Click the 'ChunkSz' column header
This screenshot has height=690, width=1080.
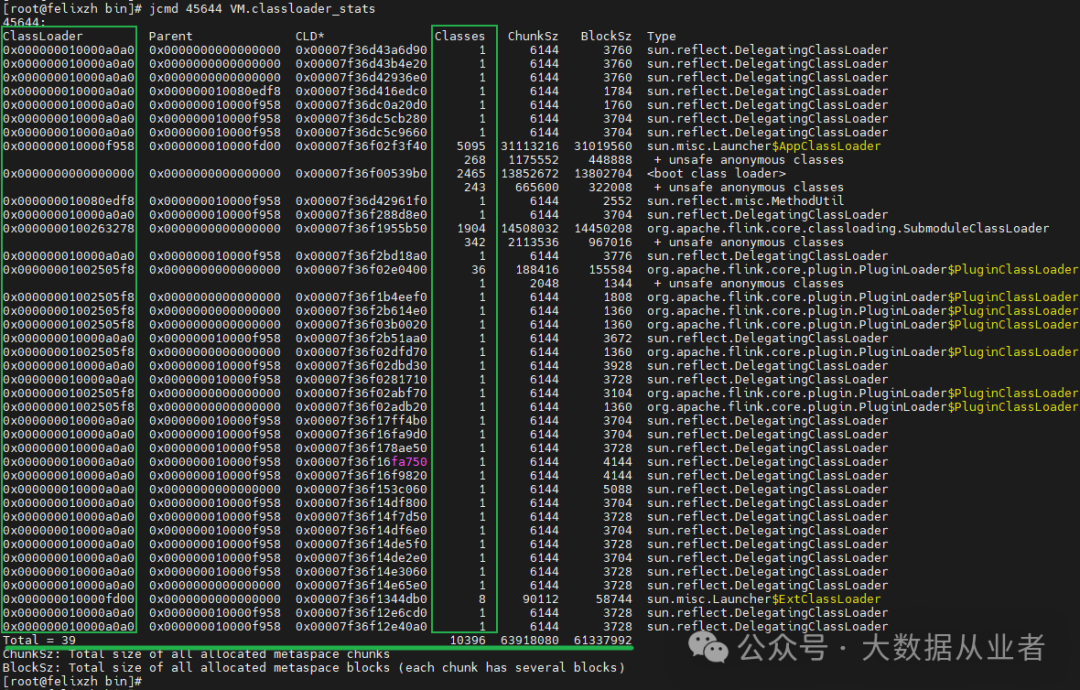pos(533,36)
